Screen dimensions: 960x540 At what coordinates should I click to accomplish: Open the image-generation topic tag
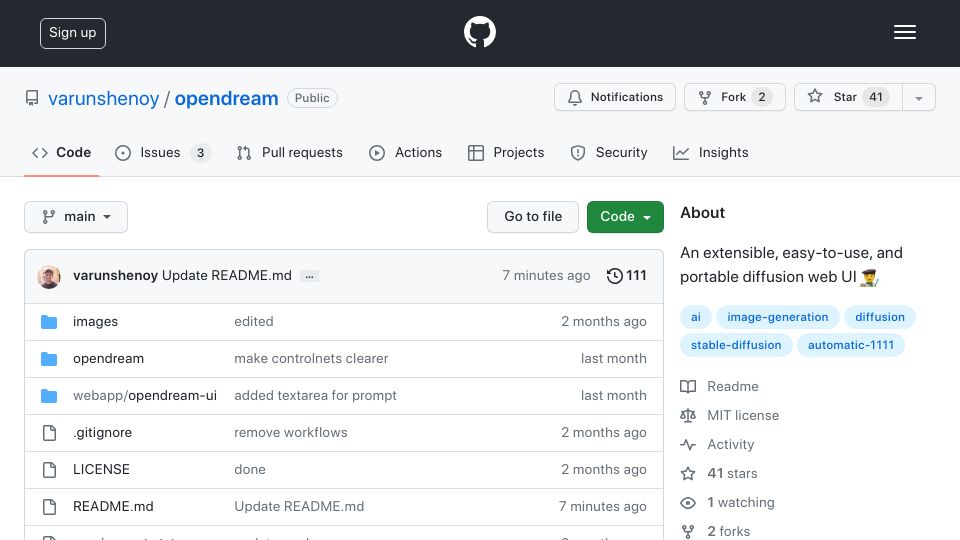(778, 317)
